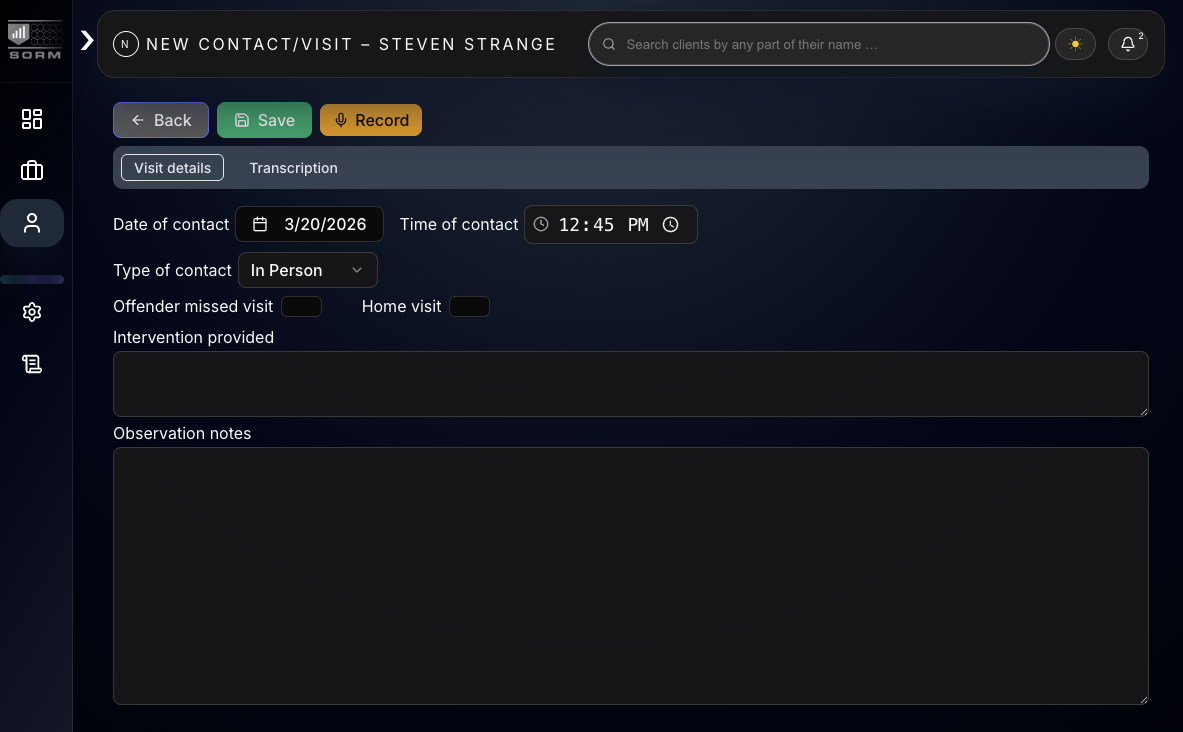Select the briefcase icon in the sidebar
Image resolution: width=1183 pixels, height=732 pixels.
coord(32,170)
